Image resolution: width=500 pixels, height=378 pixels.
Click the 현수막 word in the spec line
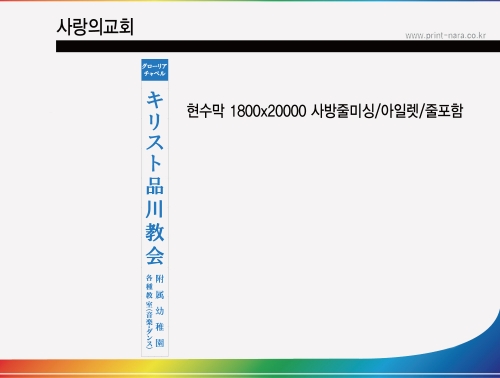[x=205, y=111]
